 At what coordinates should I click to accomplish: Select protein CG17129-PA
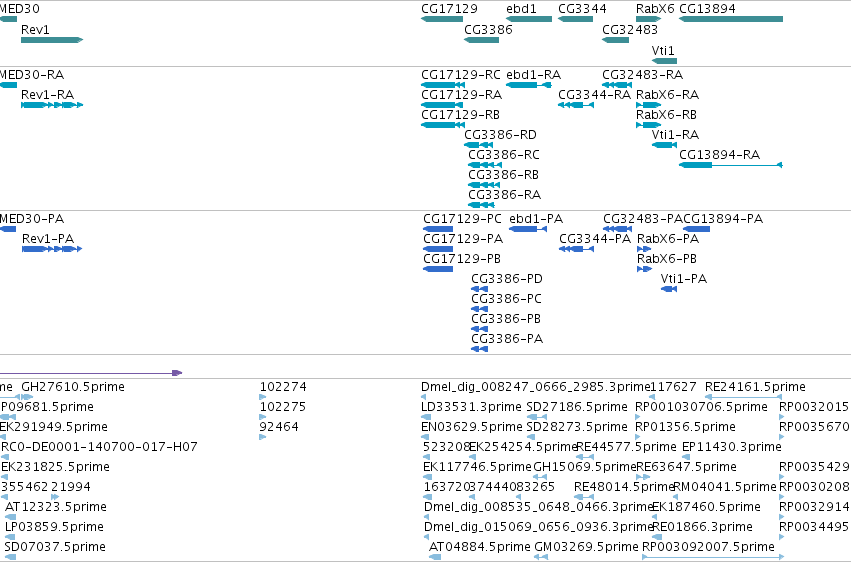tap(438, 249)
